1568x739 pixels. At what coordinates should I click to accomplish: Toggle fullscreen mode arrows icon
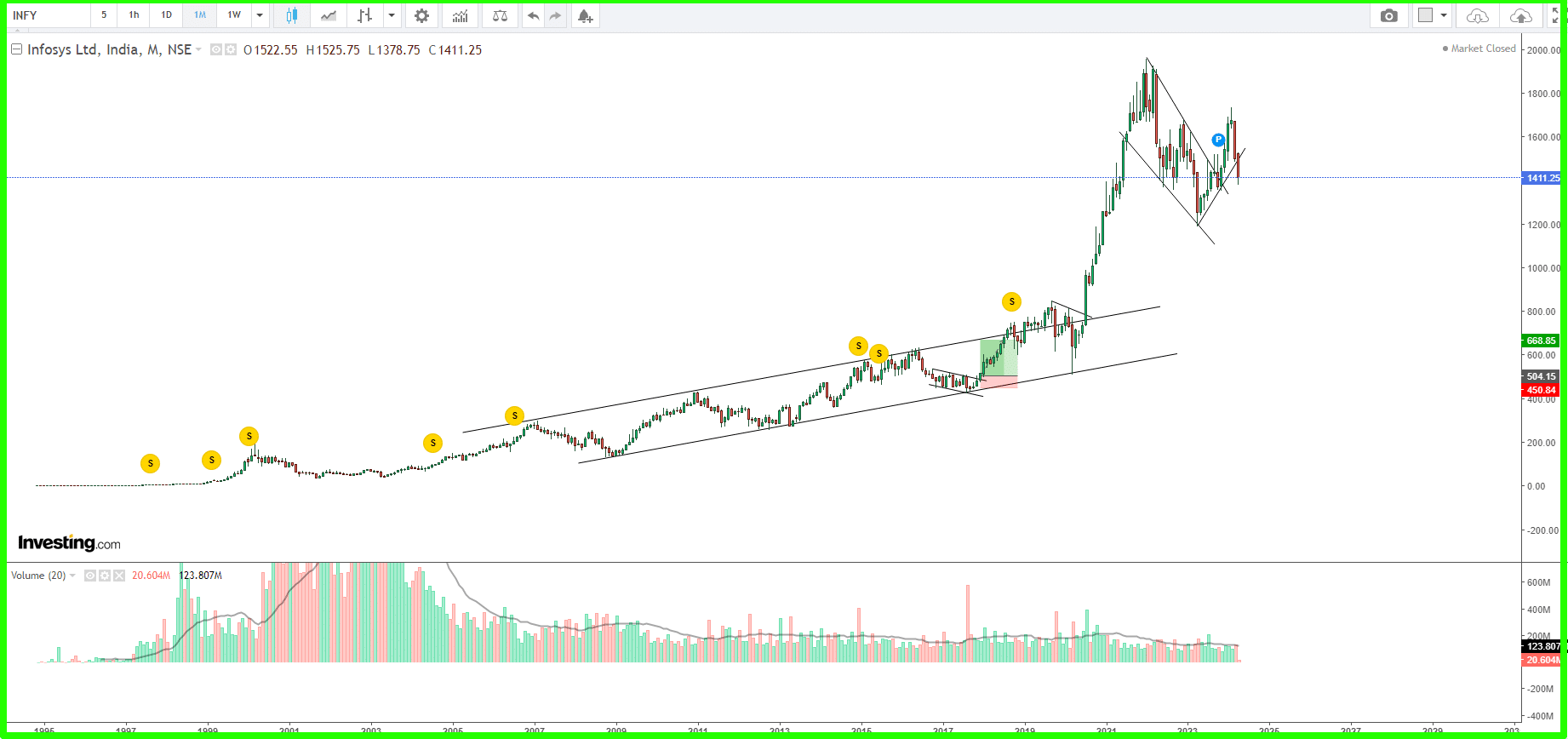pos(1554,15)
